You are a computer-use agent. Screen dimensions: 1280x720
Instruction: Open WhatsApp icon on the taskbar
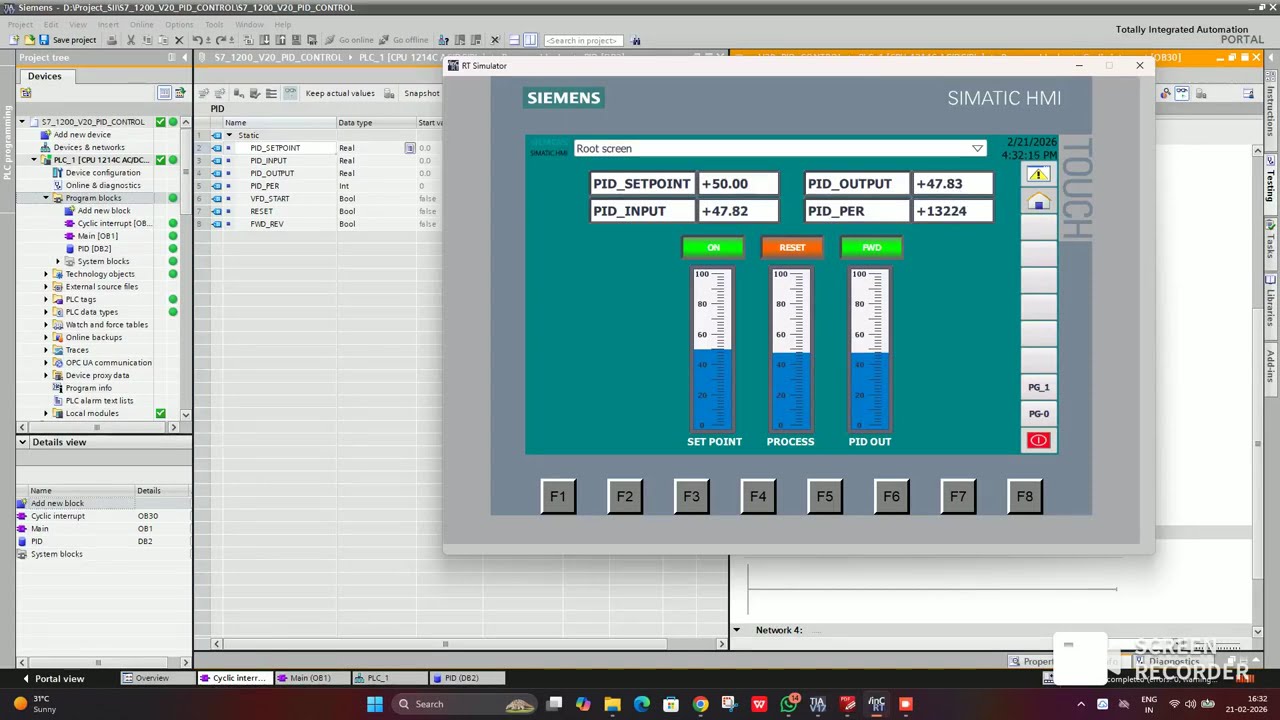point(789,704)
